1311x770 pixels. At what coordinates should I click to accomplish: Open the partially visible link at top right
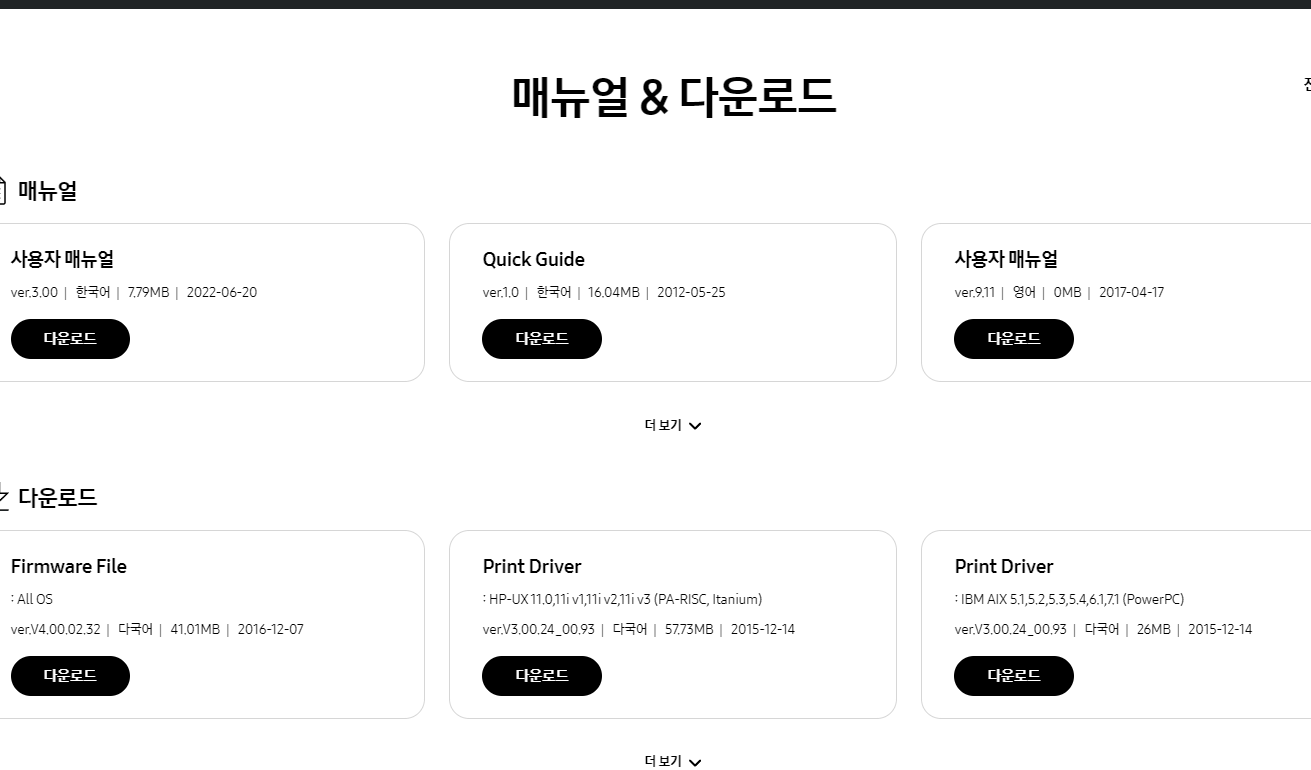coord(1305,84)
